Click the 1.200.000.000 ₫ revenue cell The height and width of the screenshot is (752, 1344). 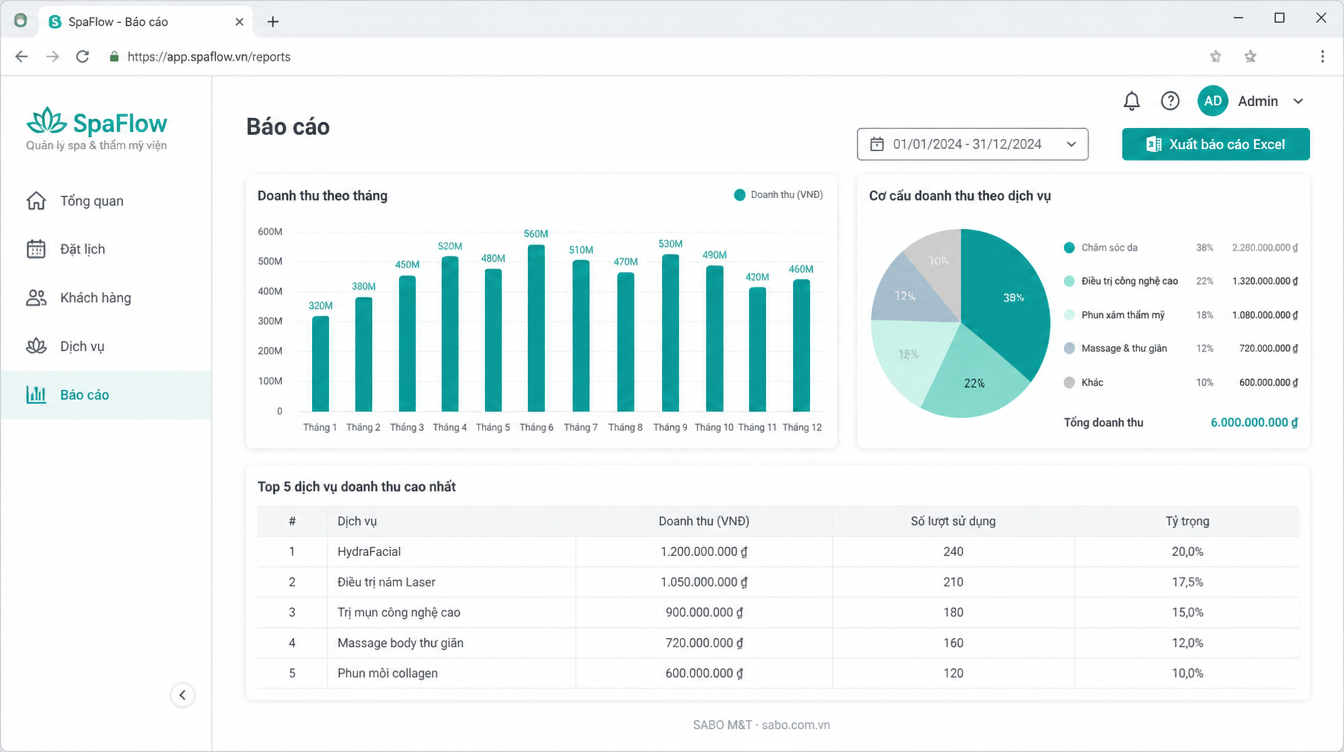tap(704, 552)
